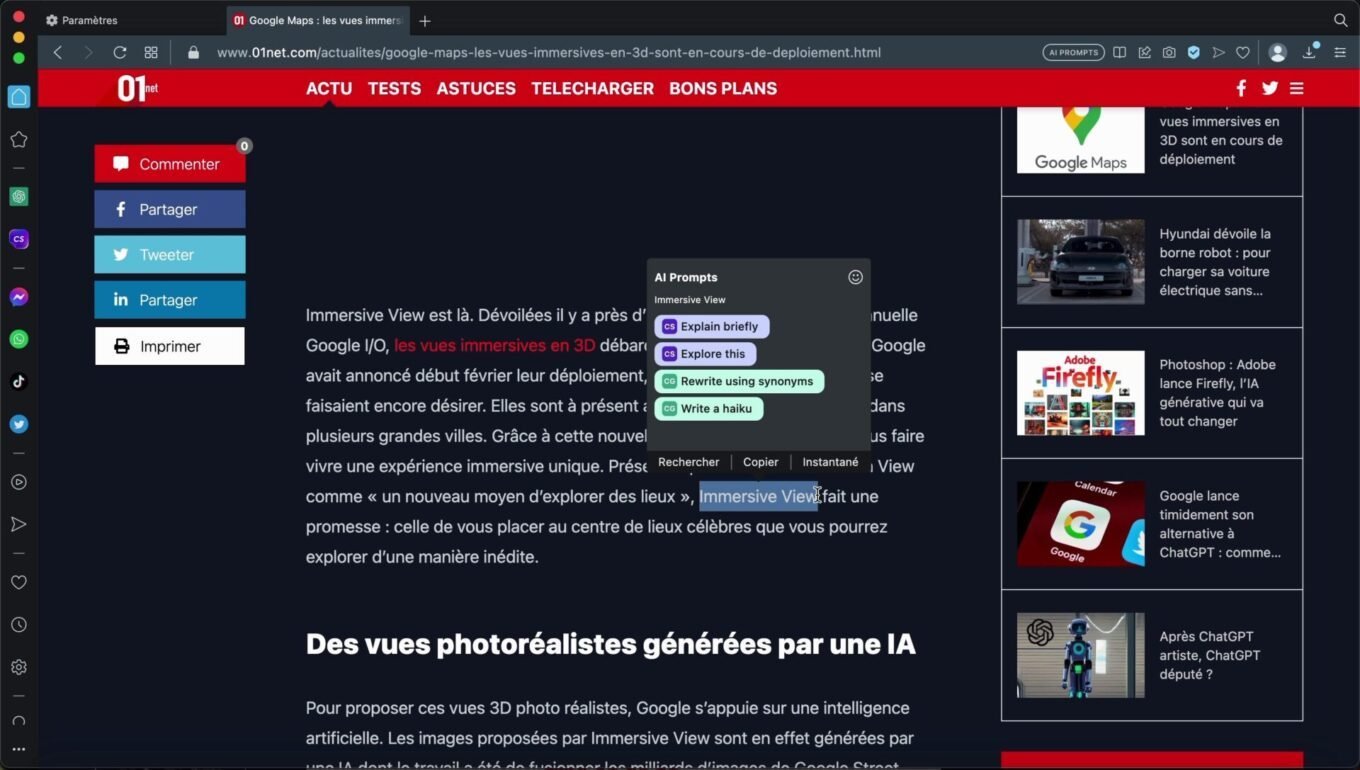Viewport: 1360px width, 770px height.
Task: Click the 01net logo
Action: pyautogui.click(x=137, y=88)
